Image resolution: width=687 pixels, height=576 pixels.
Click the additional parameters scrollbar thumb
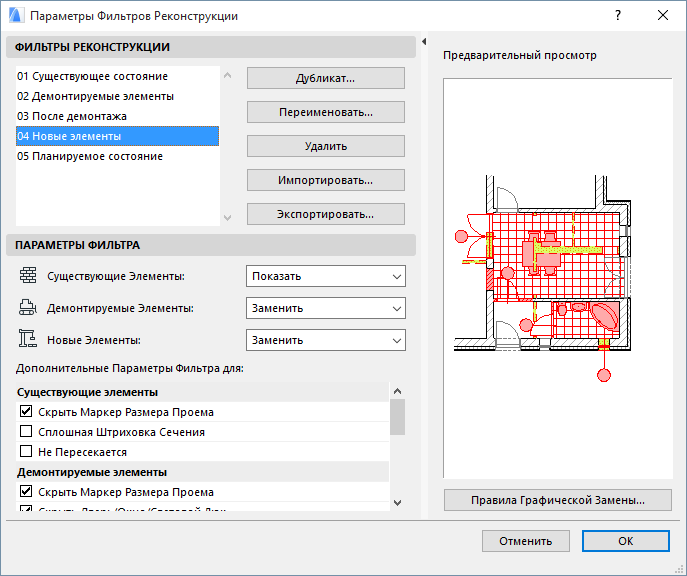[397, 417]
